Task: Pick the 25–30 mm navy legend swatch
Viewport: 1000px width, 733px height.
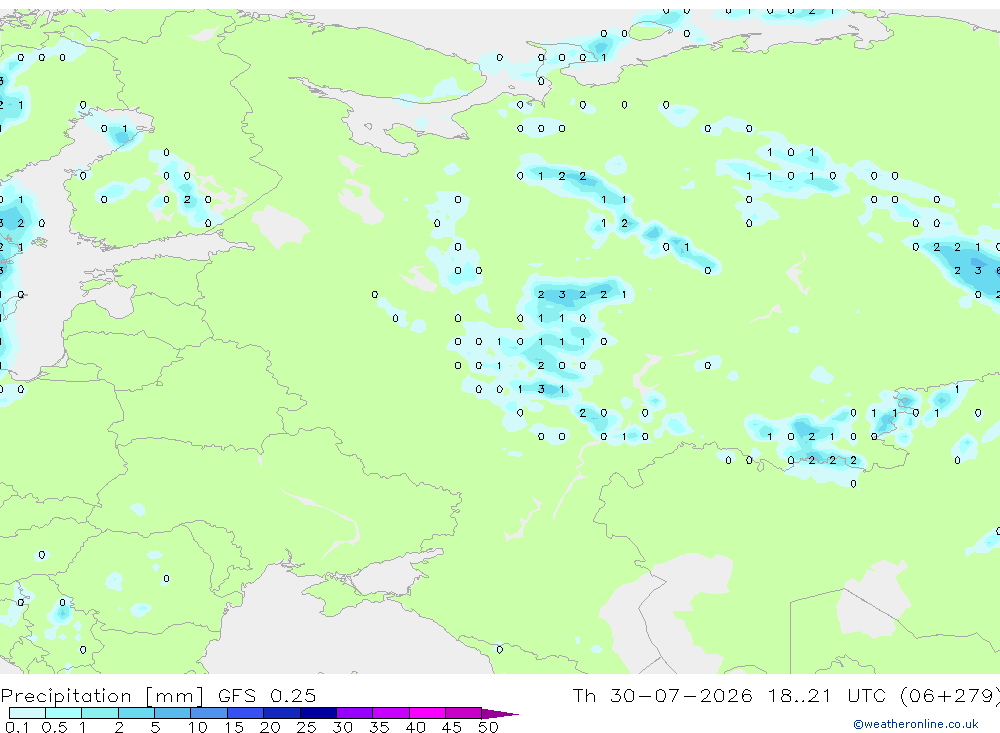Action: point(318,713)
